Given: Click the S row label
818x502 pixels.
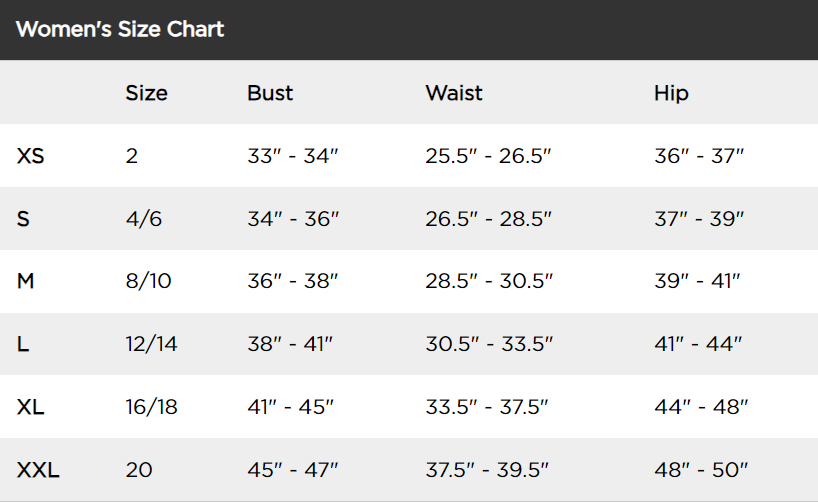Looking at the screenshot, I should [23, 219].
